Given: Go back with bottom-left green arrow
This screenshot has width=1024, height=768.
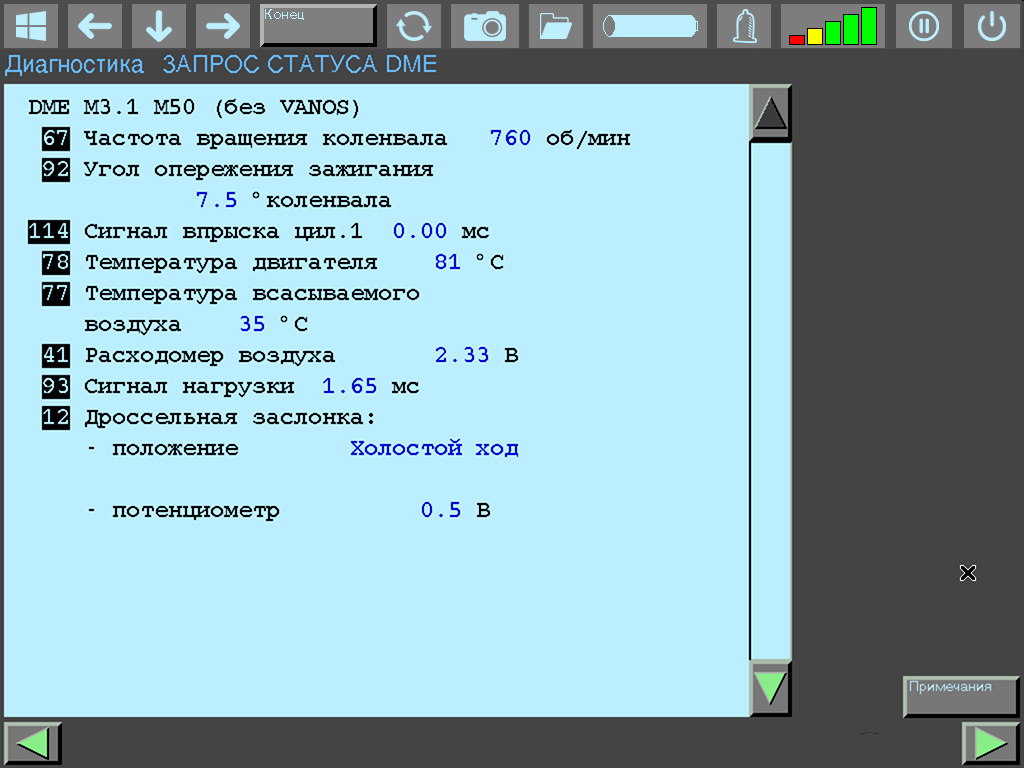Looking at the screenshot, I should pyautogui.click(x=33, y=743).
